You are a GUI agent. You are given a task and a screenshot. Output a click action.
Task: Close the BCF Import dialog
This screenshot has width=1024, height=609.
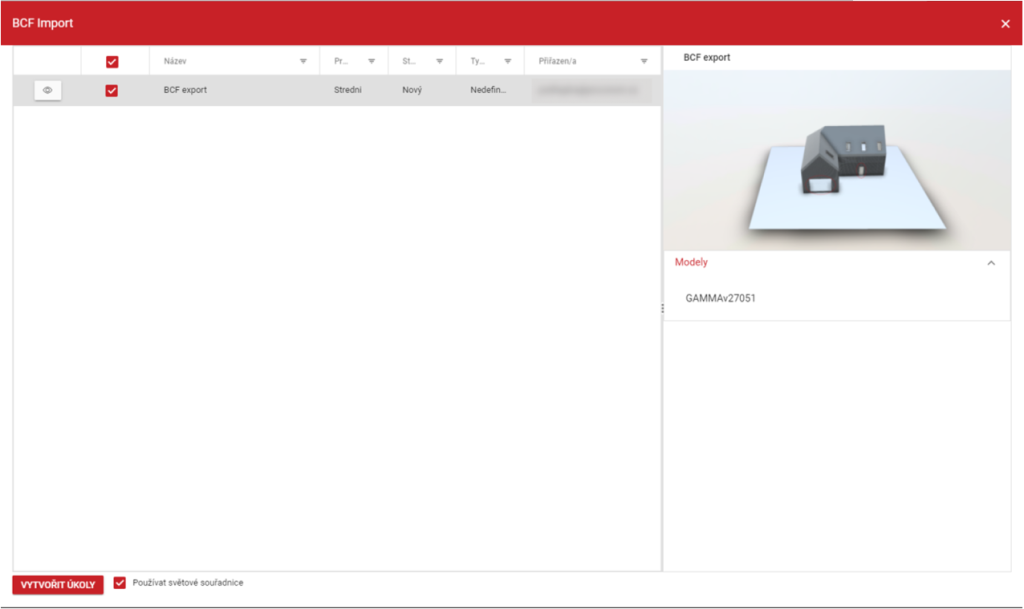pyautogui.click(x=1005, y=24)
